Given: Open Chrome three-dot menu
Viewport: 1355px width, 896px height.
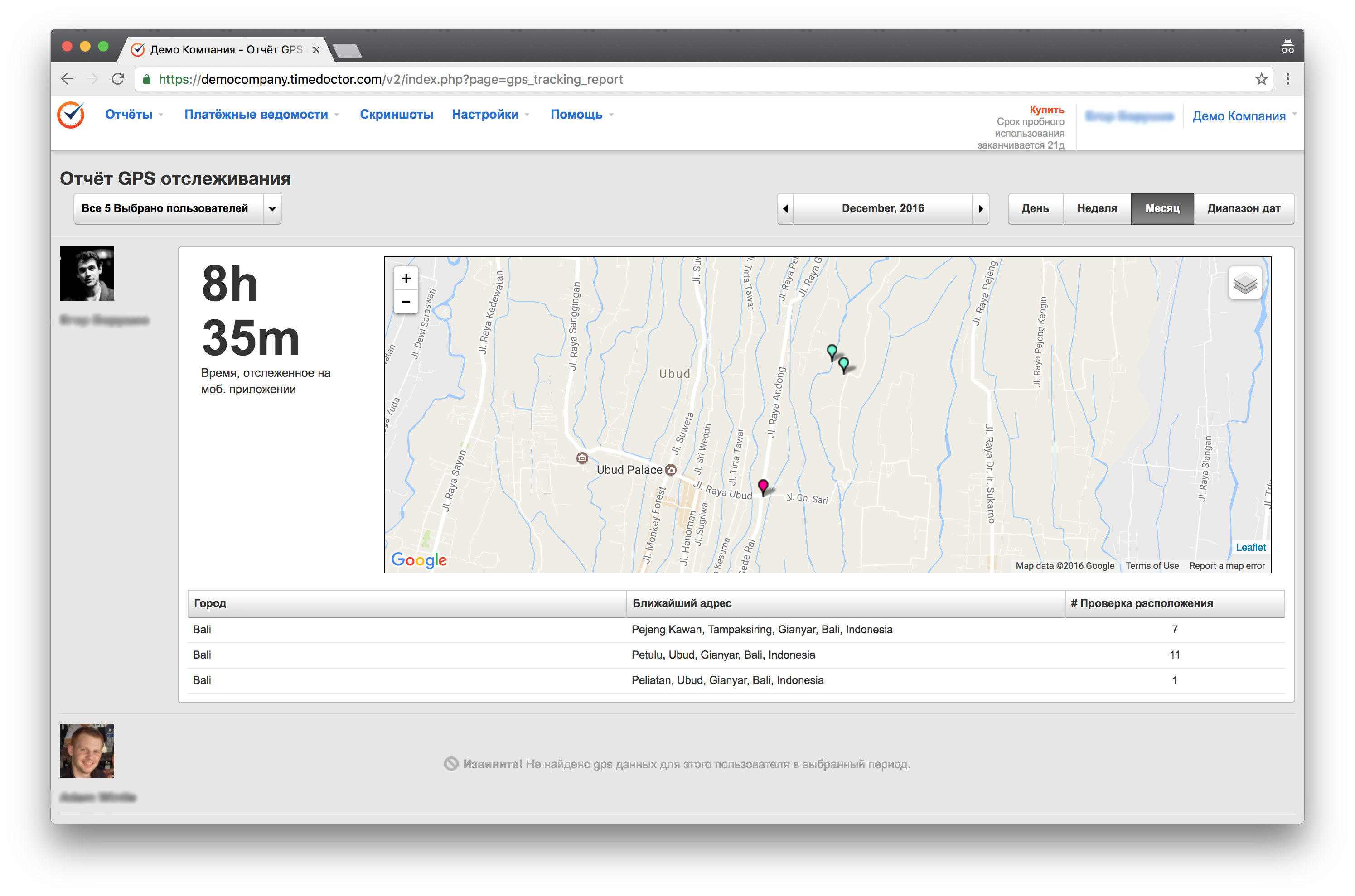Looking at the screenshot, I should [1287, 79].
